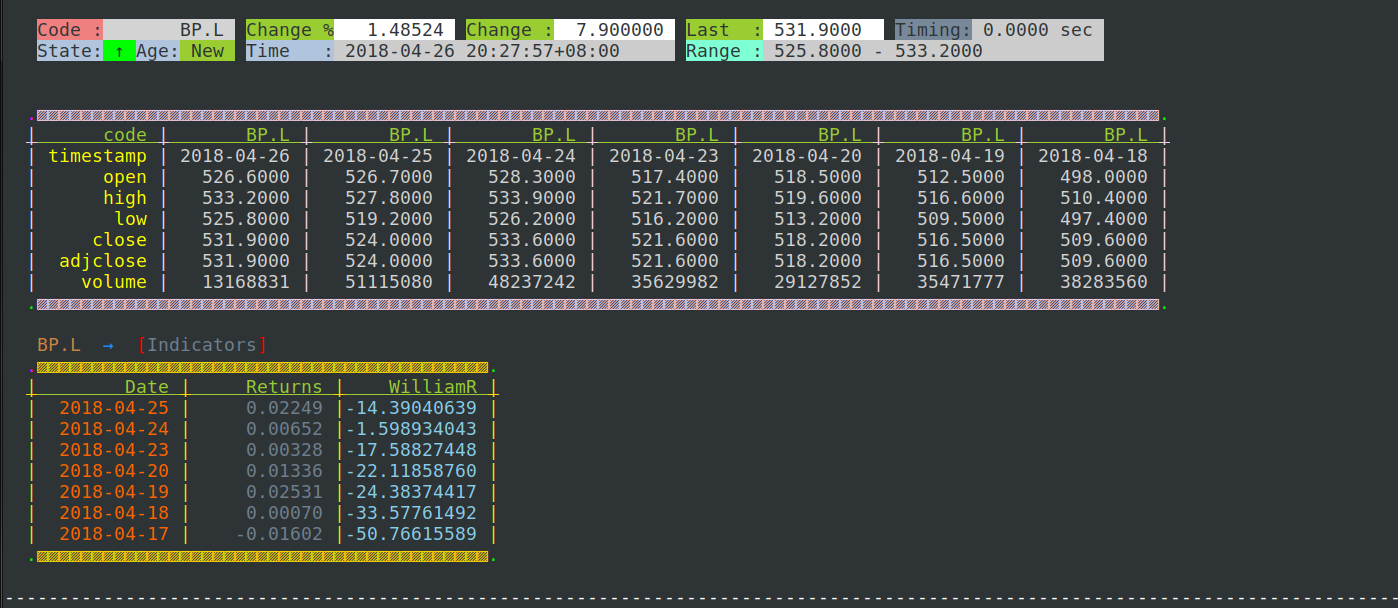This screenshot has width=1398, height=608.
Task: Select Returns value 0.00070
Action: tap(285, 513)
